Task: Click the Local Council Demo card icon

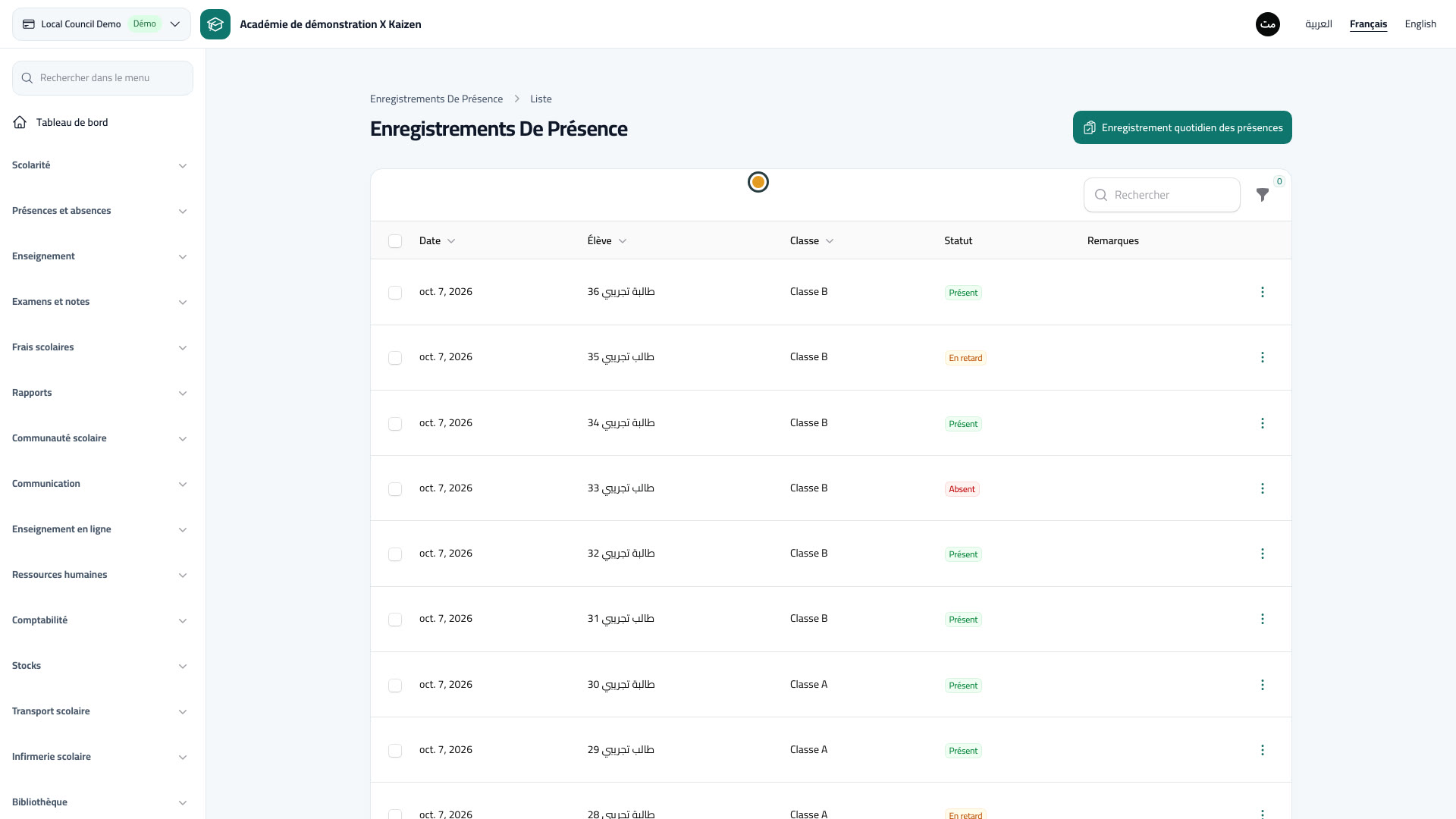Action: point(29,24)
